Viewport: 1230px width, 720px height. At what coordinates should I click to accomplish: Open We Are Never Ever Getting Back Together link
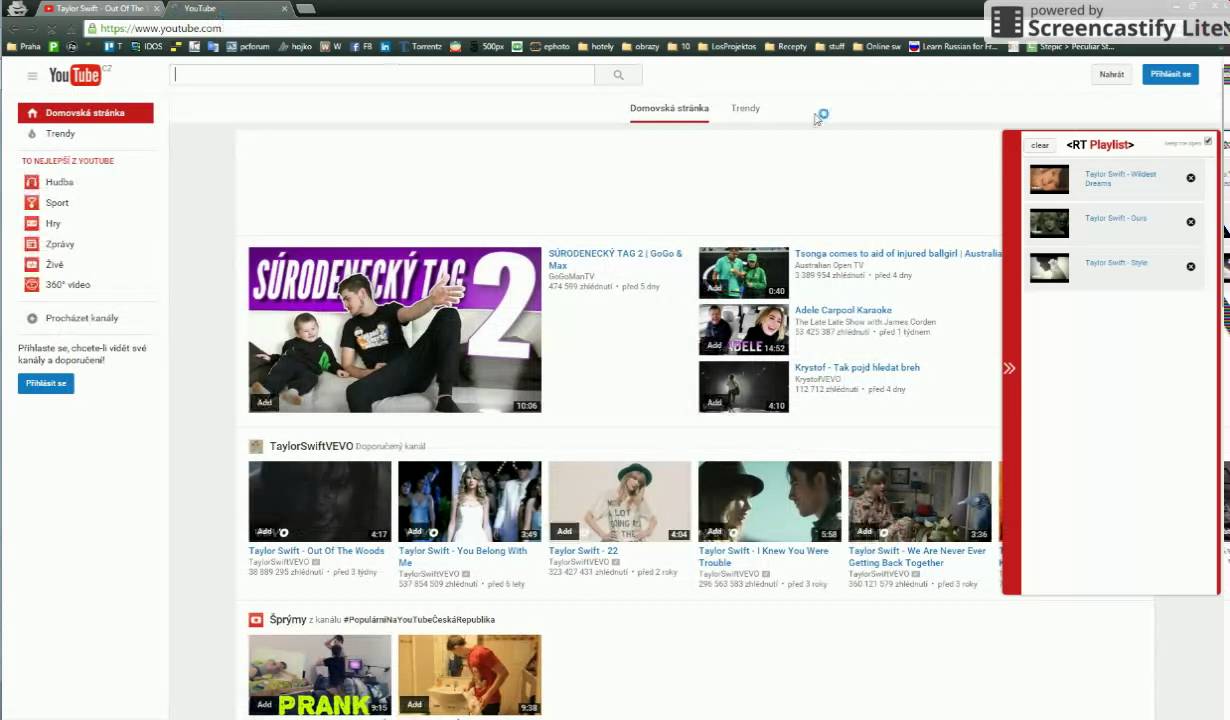coord(917,556)
